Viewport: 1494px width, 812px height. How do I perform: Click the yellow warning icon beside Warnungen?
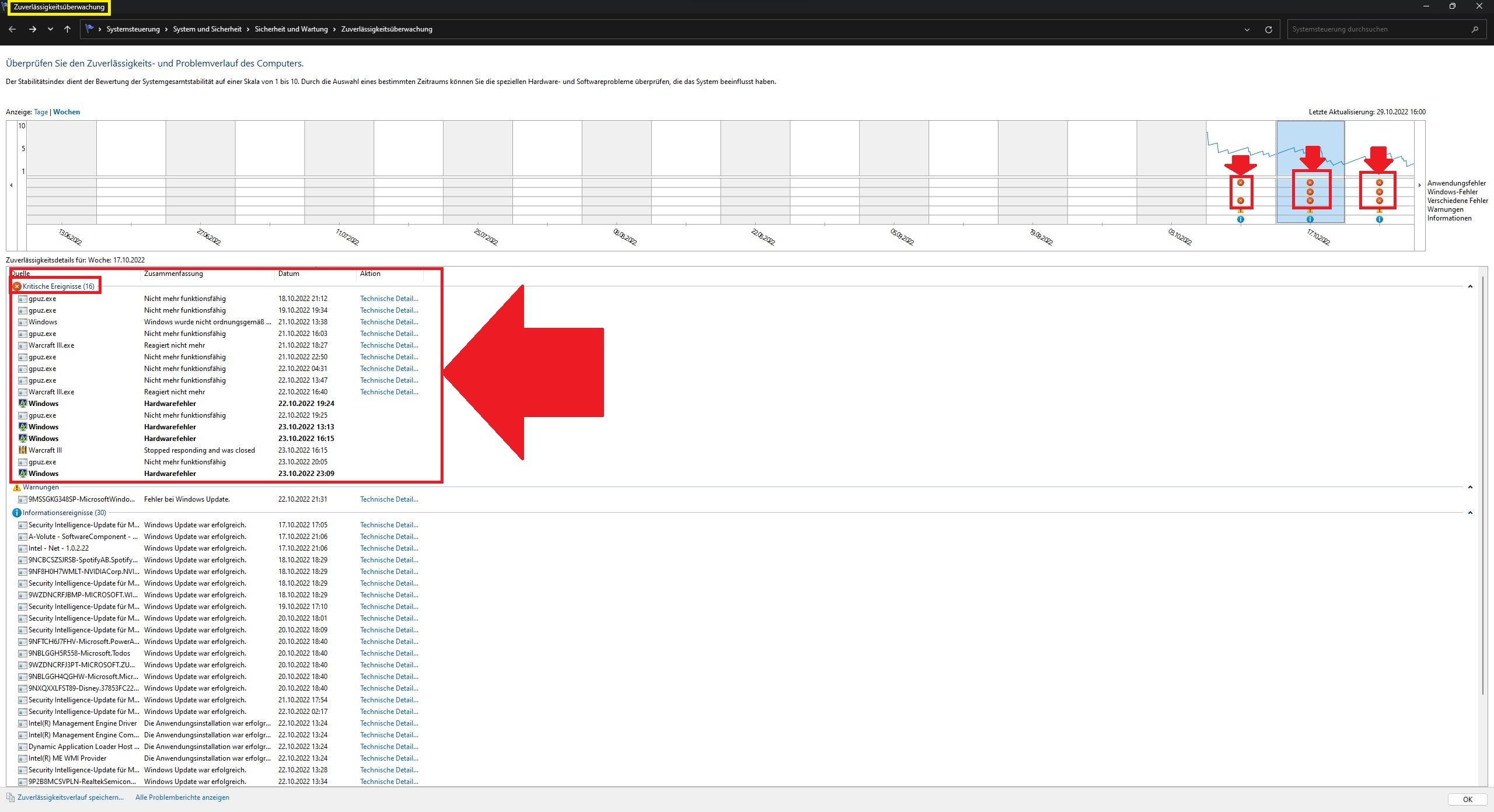click(x=17, y=487)
